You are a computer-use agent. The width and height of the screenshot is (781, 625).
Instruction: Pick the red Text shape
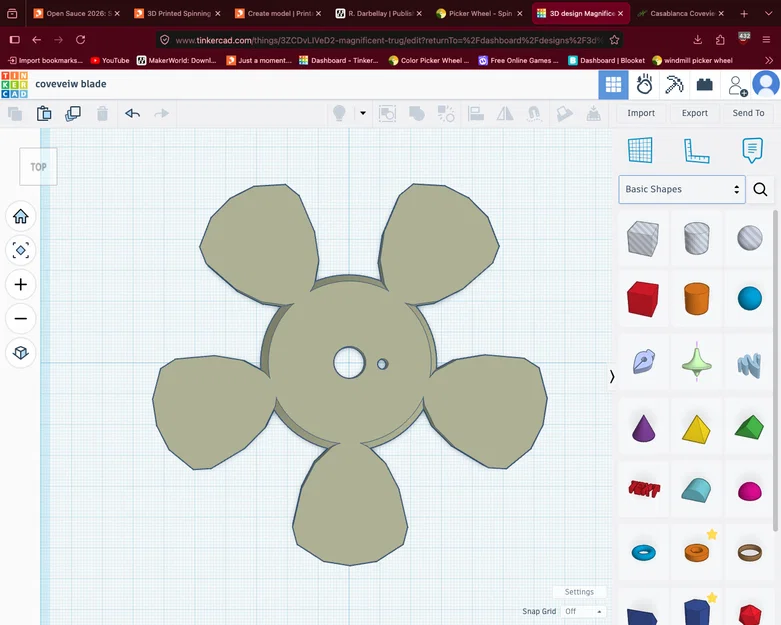pos(644,489)
